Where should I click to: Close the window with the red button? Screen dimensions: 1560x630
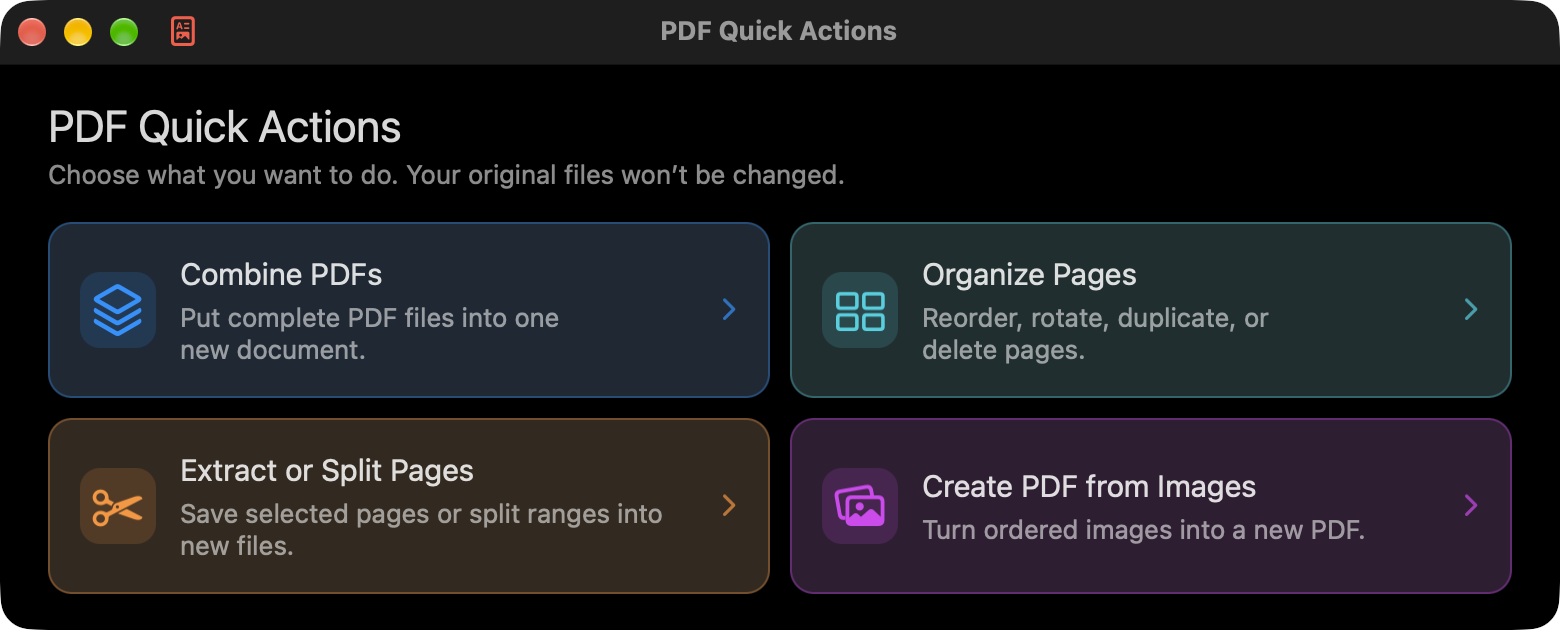click(x=32, y=32)
